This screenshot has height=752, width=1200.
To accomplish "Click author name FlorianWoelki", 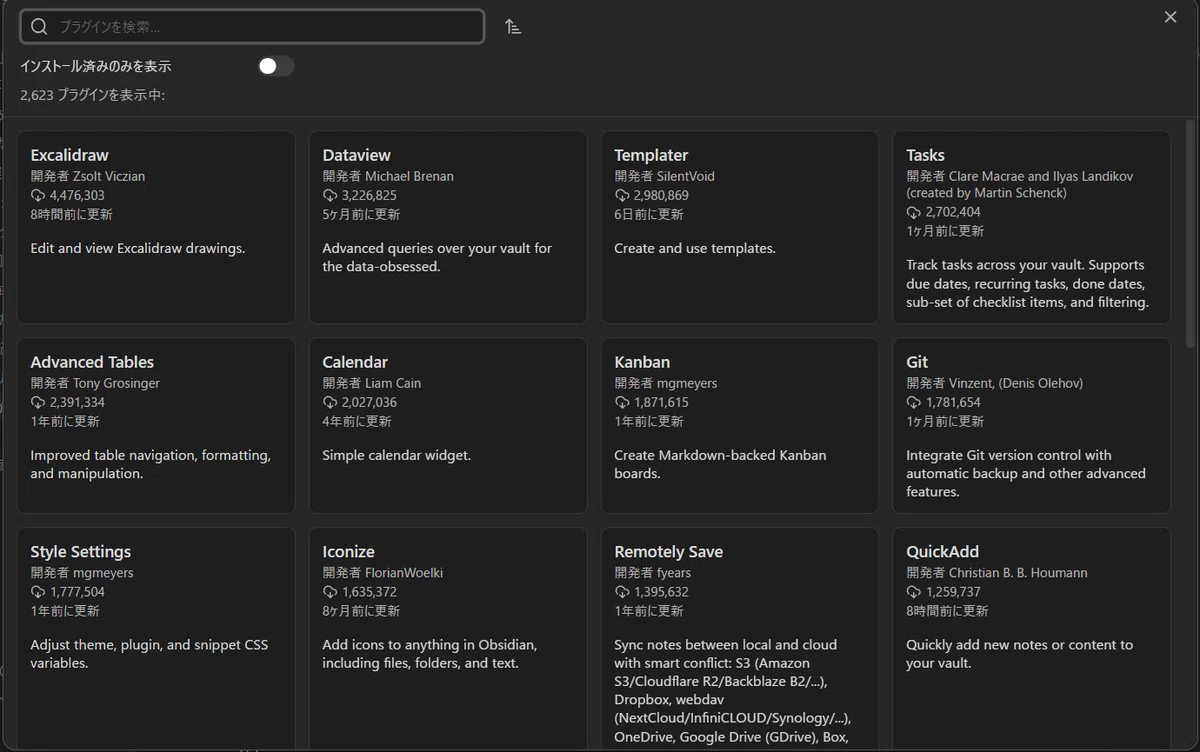I will tap(404, 573).
